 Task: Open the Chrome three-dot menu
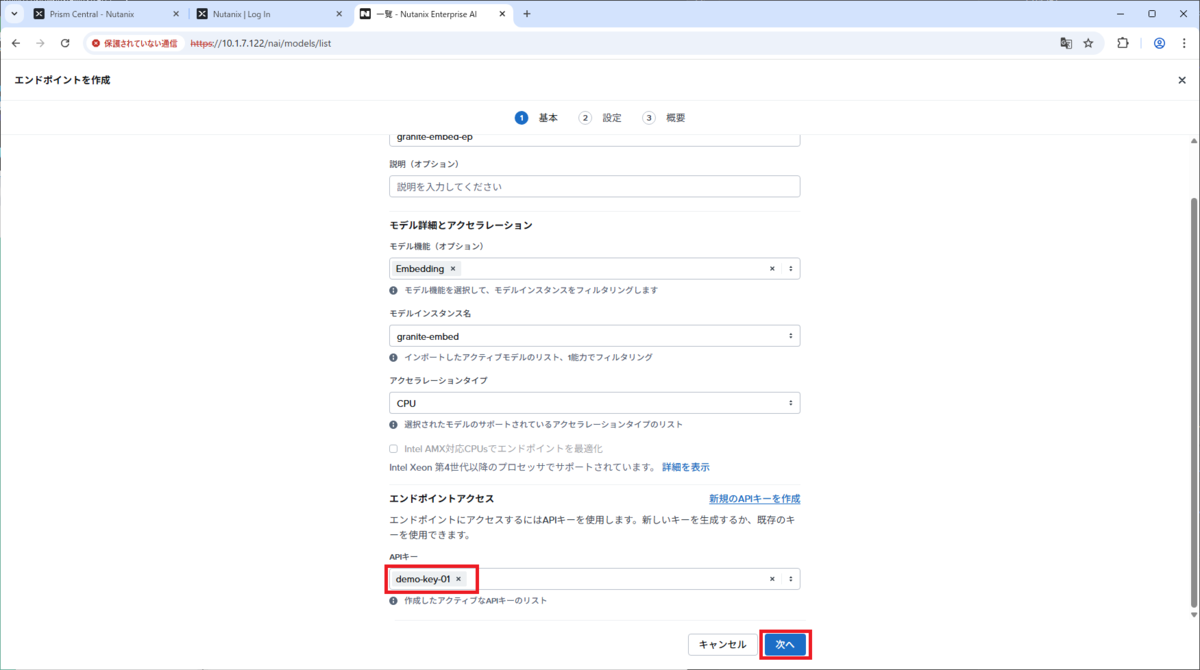(1183, 43)
